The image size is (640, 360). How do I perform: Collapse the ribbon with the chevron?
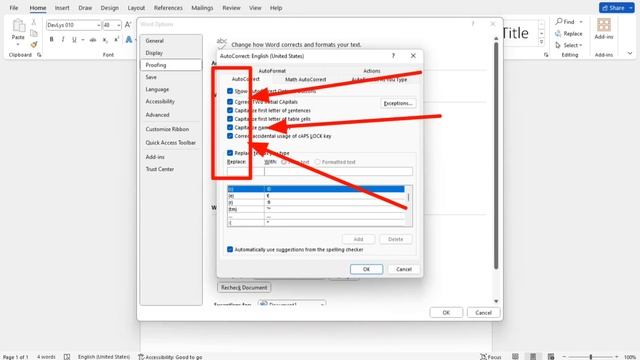[x=630, y=53]
